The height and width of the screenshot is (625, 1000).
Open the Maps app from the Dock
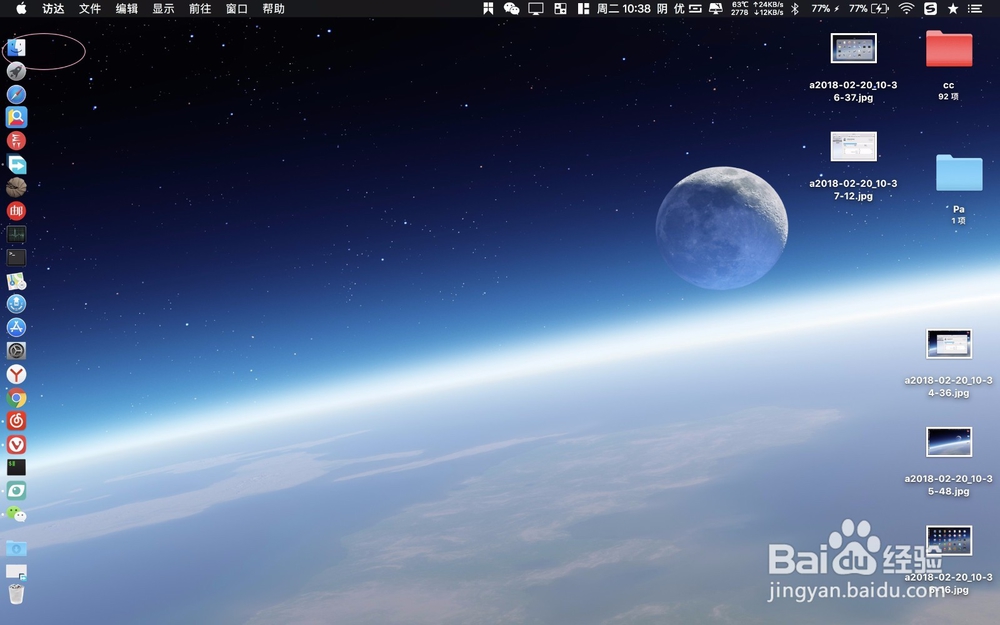[x=16, y=281]
